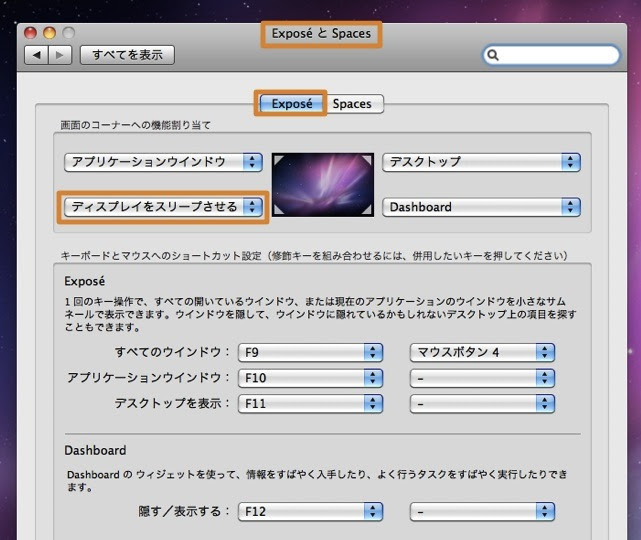641x540 pixels.
Task: Open the Dashboard corner dropdown
Action: tap(481, 207)
